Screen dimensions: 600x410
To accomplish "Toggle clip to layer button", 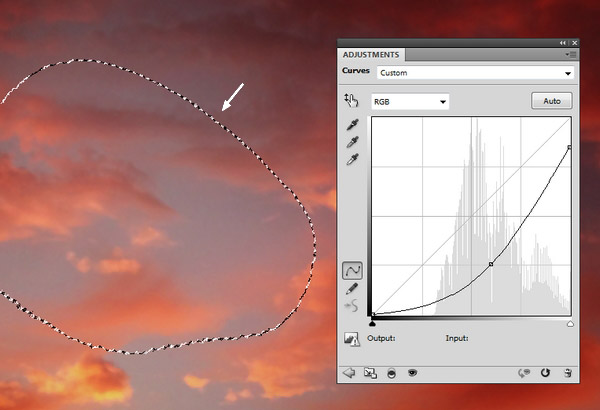I will coord(390,373).
